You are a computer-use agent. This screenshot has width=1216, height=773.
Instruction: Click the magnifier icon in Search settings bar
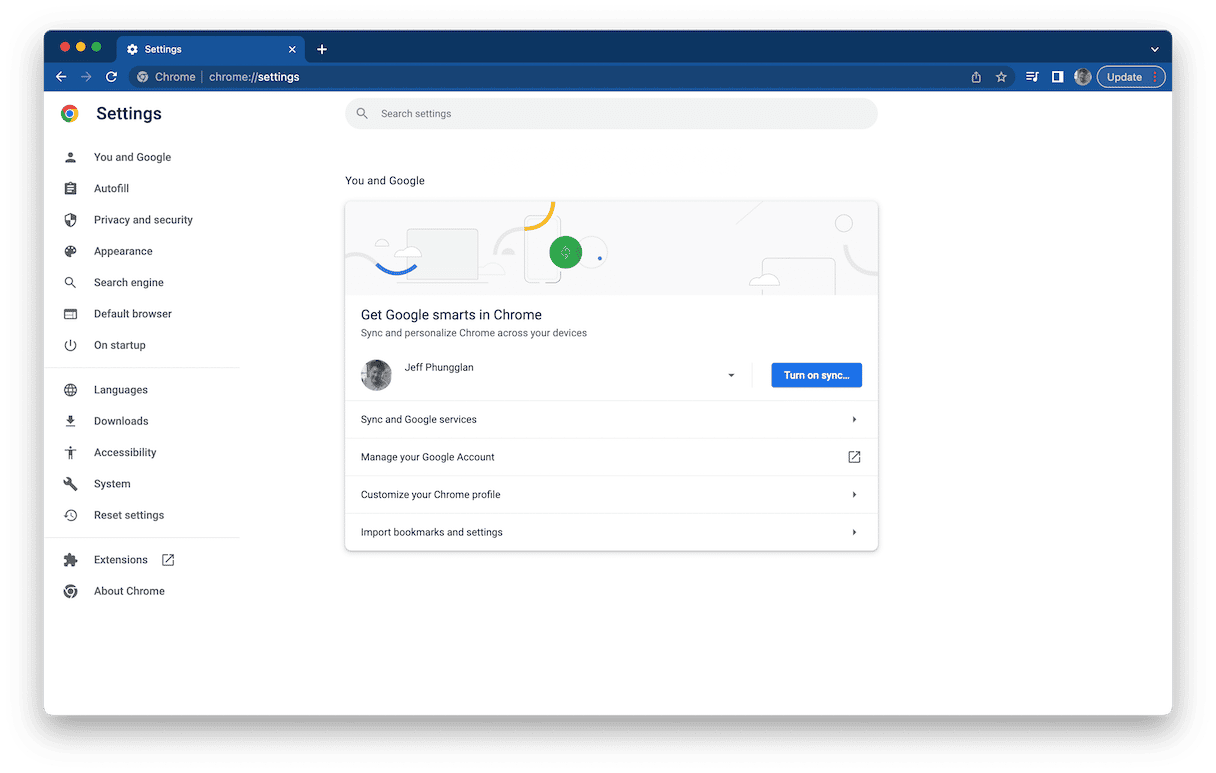tap(362, 114)
